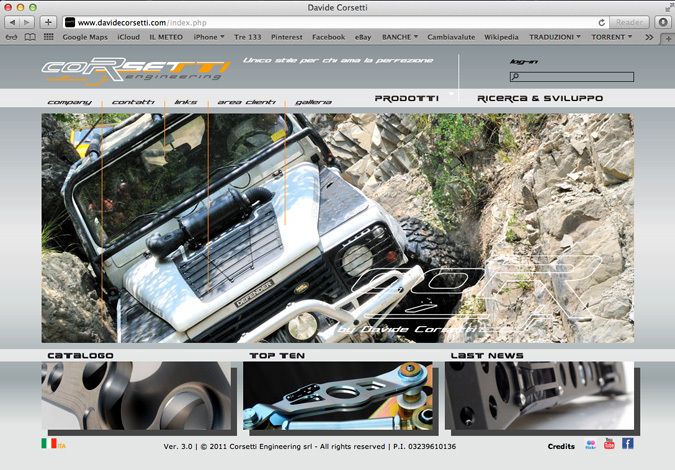Click the Flickr icon in the footer
The image size is (675, 470).
point(590,444)
